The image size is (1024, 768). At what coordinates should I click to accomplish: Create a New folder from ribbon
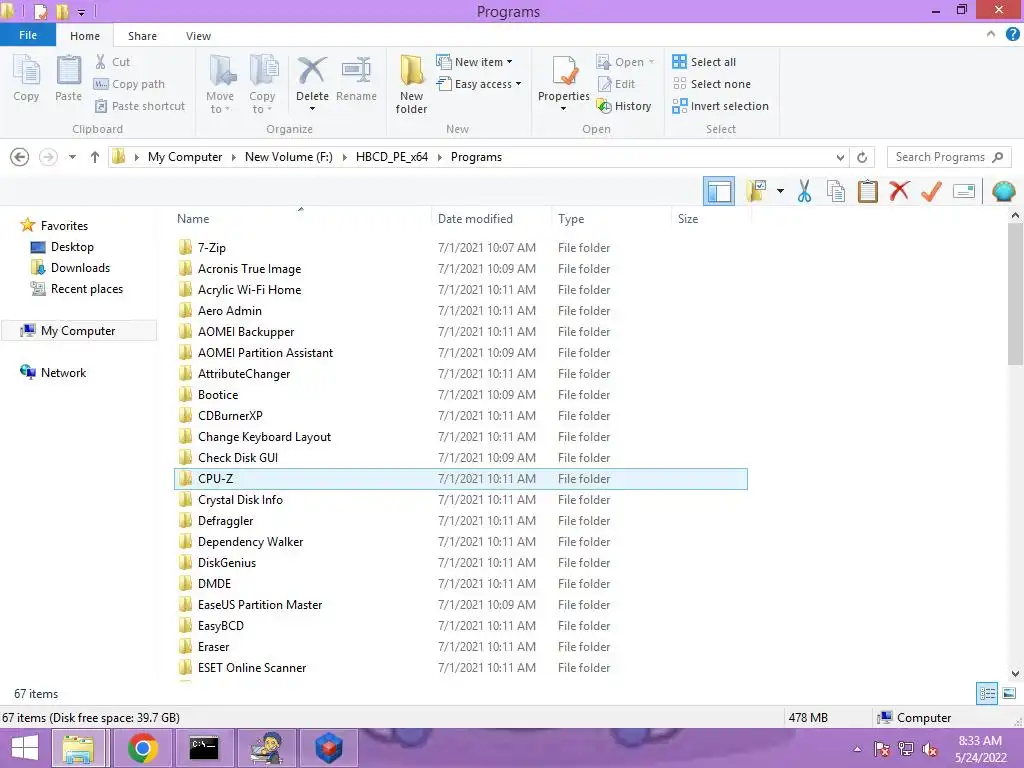click(411, 84)
